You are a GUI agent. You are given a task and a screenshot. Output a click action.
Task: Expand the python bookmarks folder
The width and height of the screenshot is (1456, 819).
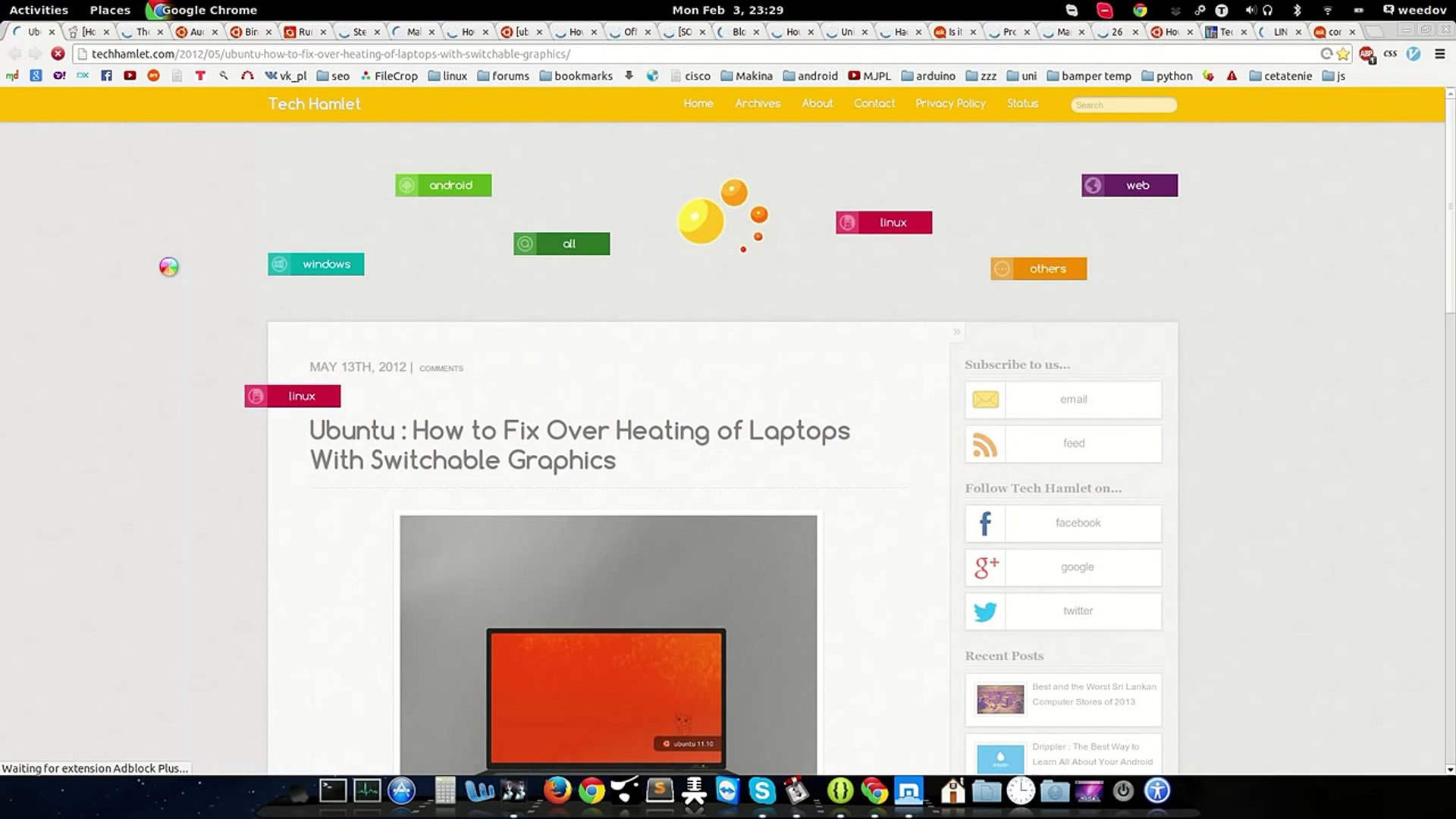tap(1166, 76)
